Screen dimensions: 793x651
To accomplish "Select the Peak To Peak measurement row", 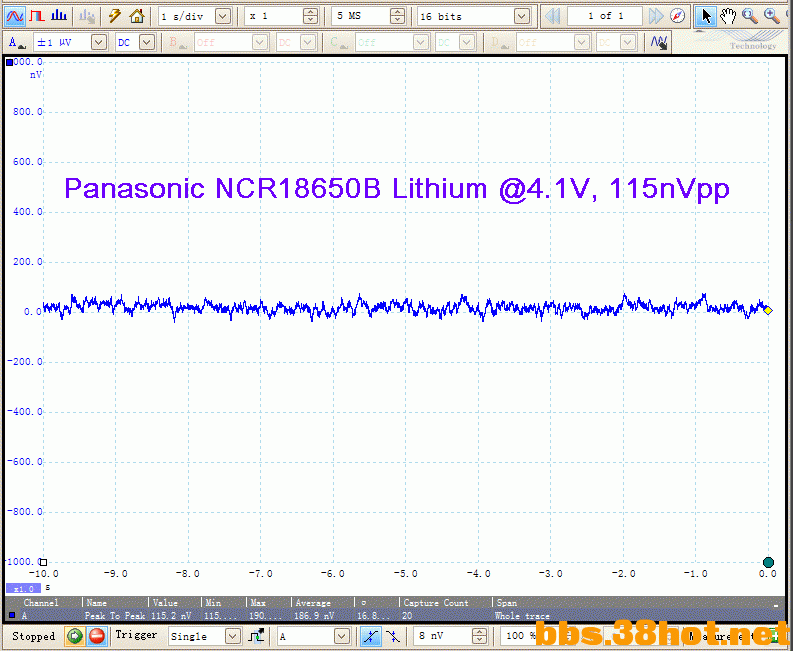I will 392,616.
